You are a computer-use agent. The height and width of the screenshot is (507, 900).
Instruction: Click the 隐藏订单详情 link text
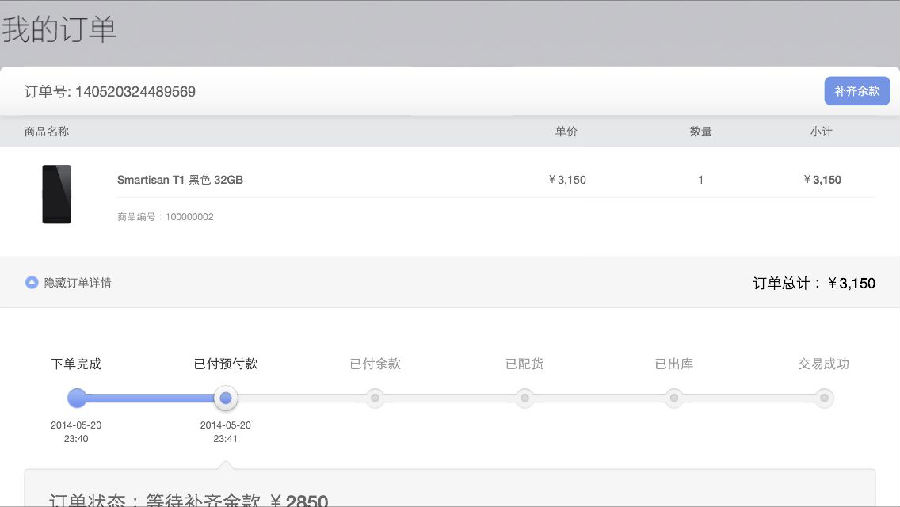pos(77,282)
